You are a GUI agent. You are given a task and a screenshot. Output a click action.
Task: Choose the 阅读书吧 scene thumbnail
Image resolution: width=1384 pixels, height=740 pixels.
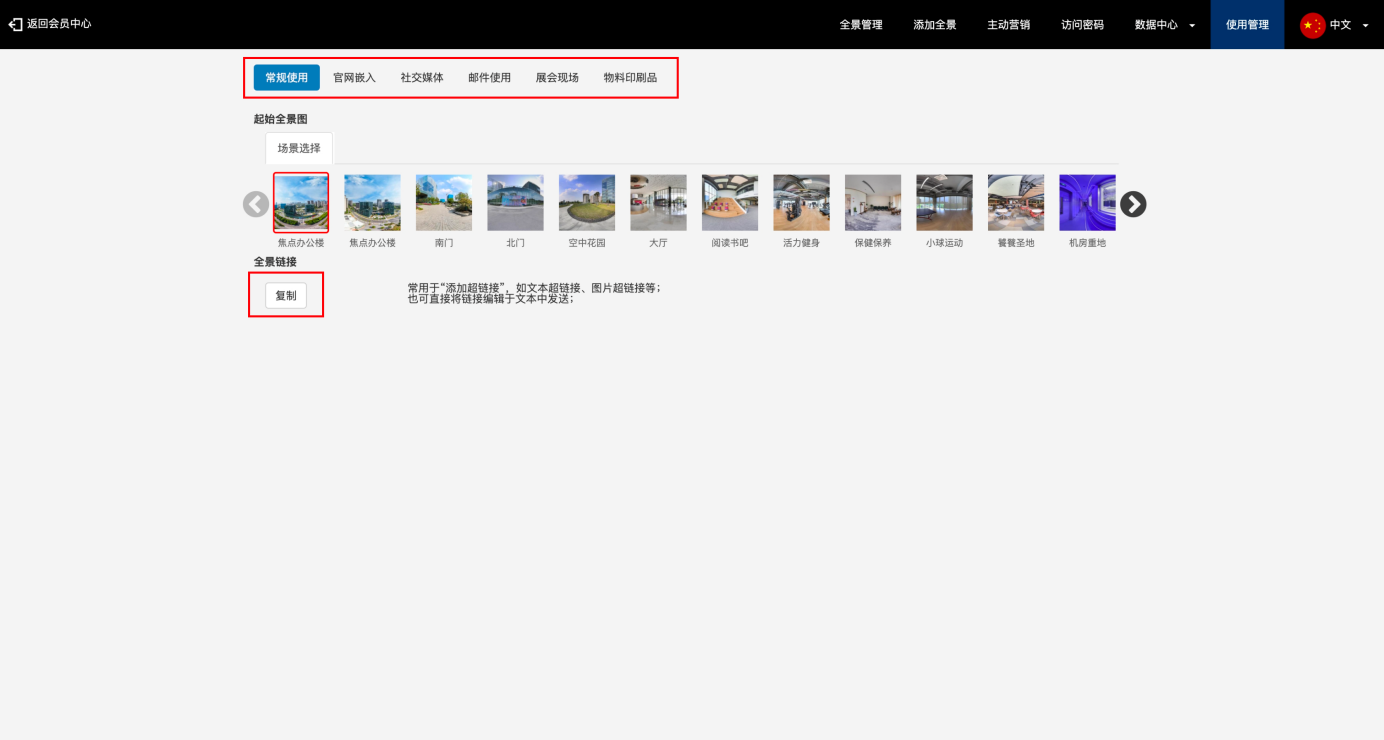pos(730,203)
